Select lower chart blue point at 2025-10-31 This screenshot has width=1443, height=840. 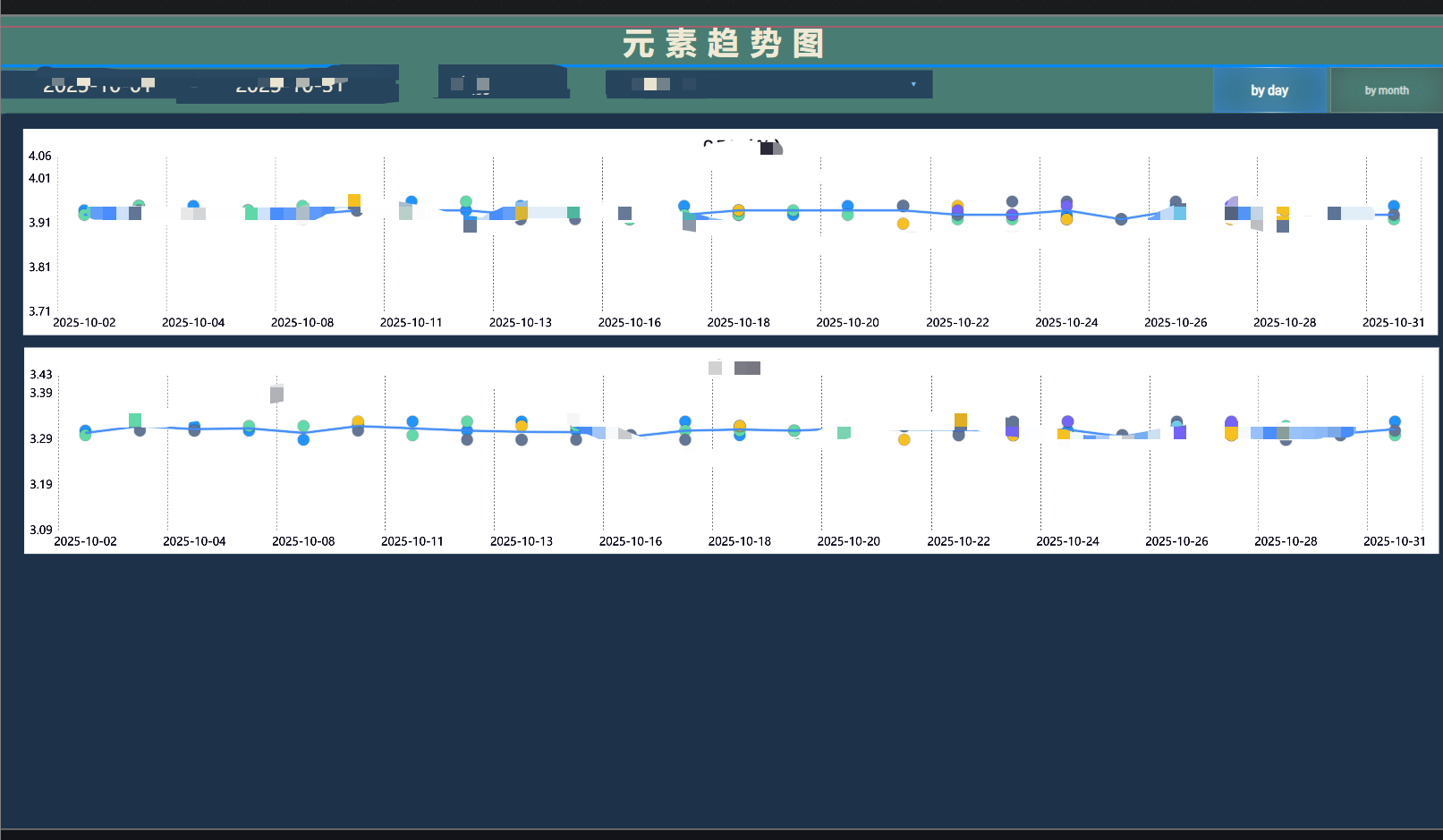[1395, 421]
